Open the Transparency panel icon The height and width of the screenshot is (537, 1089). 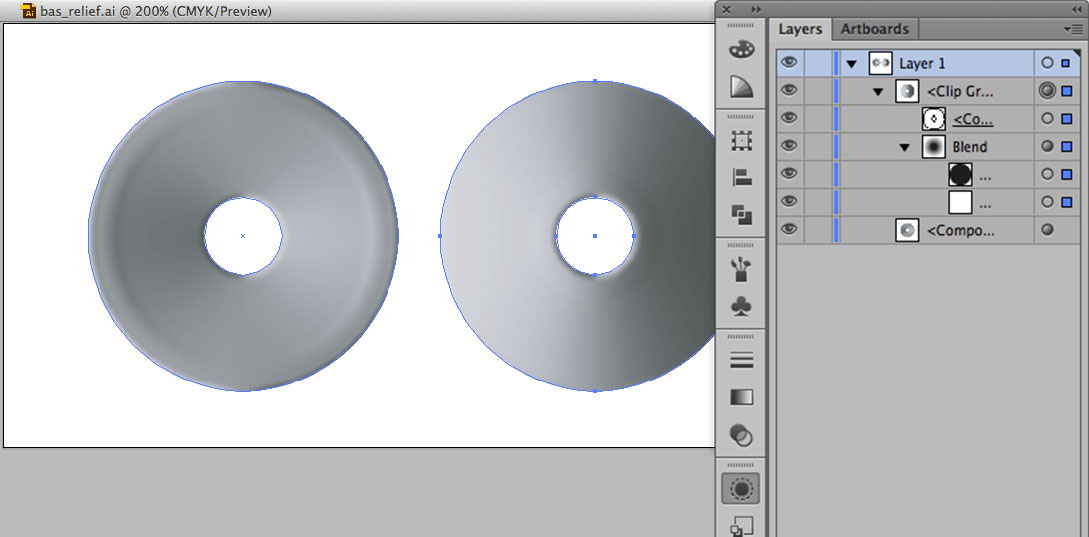(742, 435)
